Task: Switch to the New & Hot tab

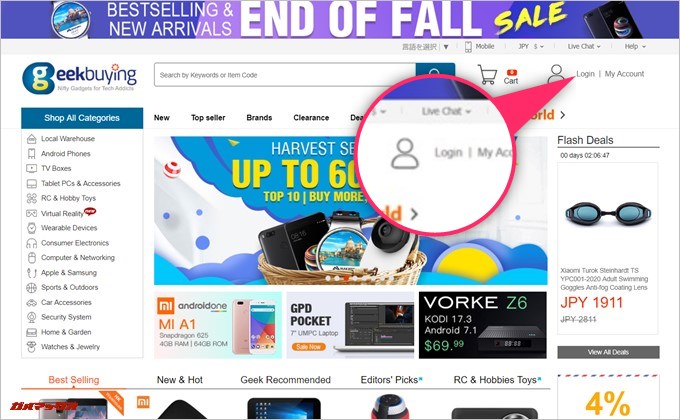Action: [180, 380]
